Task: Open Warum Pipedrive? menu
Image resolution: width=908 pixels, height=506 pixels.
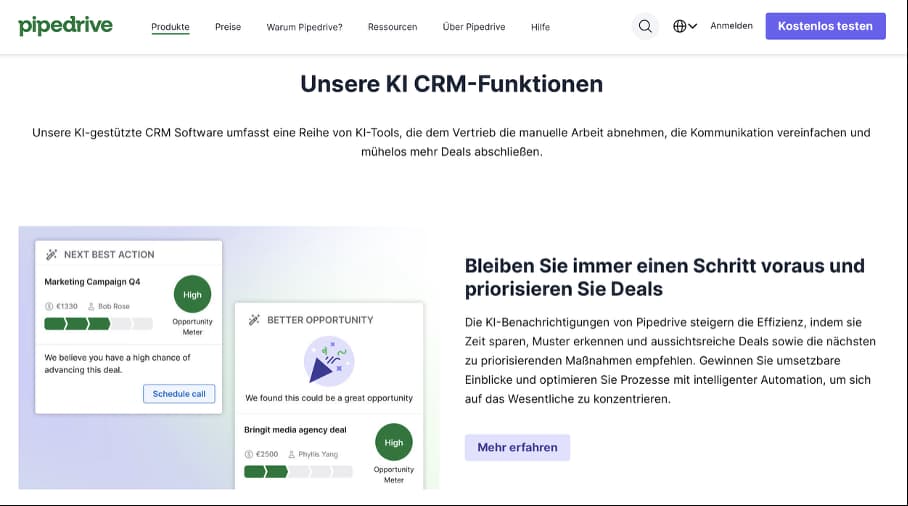Action: [x=304, y=27]
